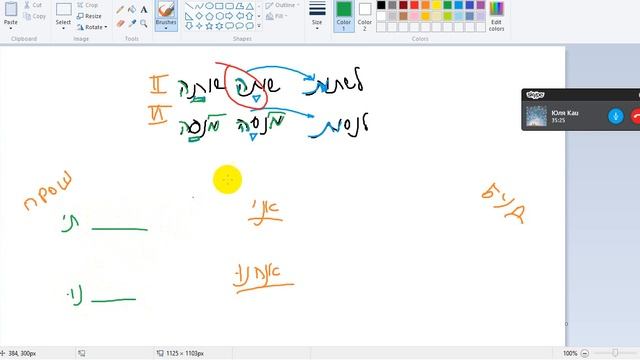
Task: Choose the Six-point star shape
Action: 219,26
